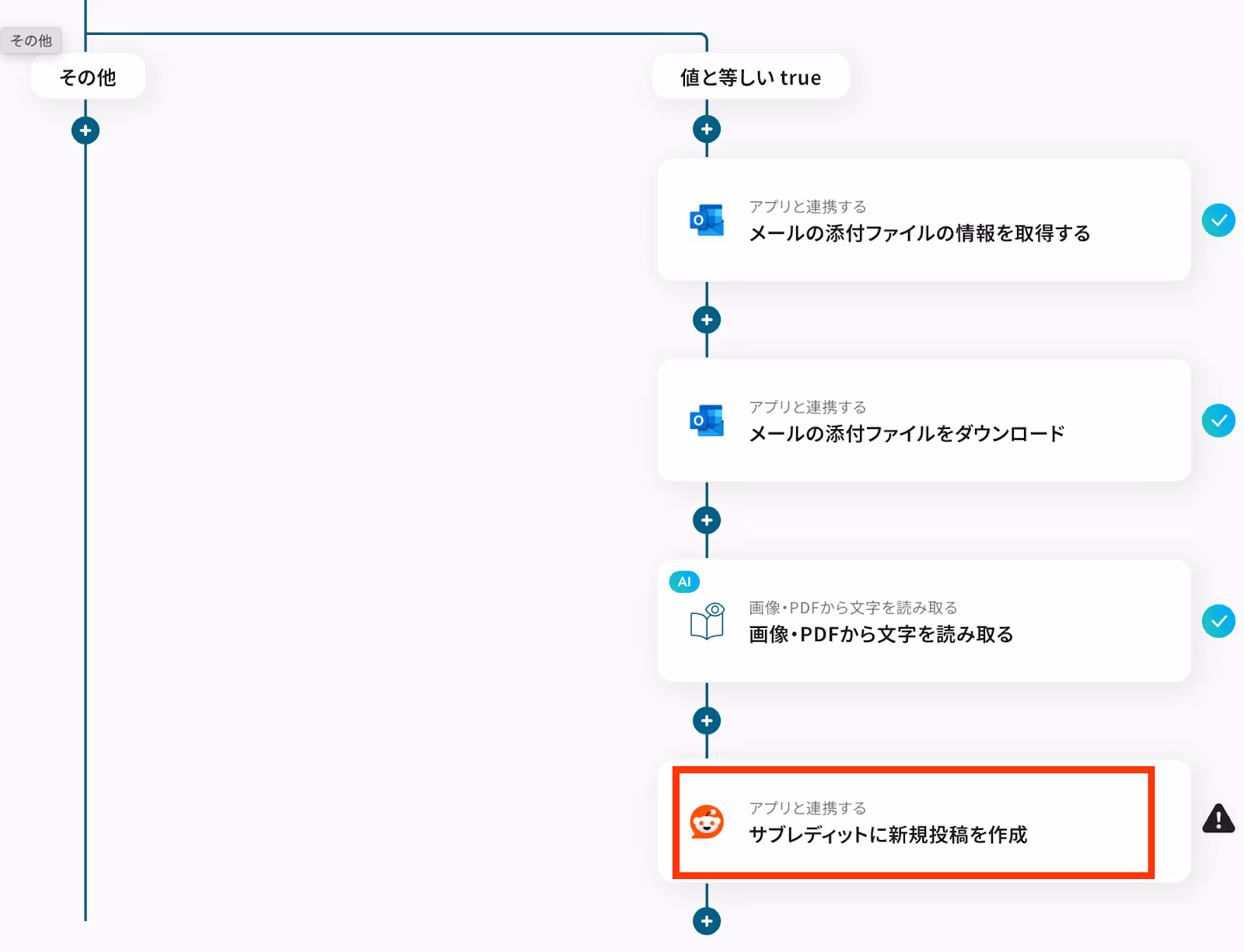Viewport: 1244px width, 952px height.
Task: Click Outlook icon on ダウンロード card
Action: (707, 420)
